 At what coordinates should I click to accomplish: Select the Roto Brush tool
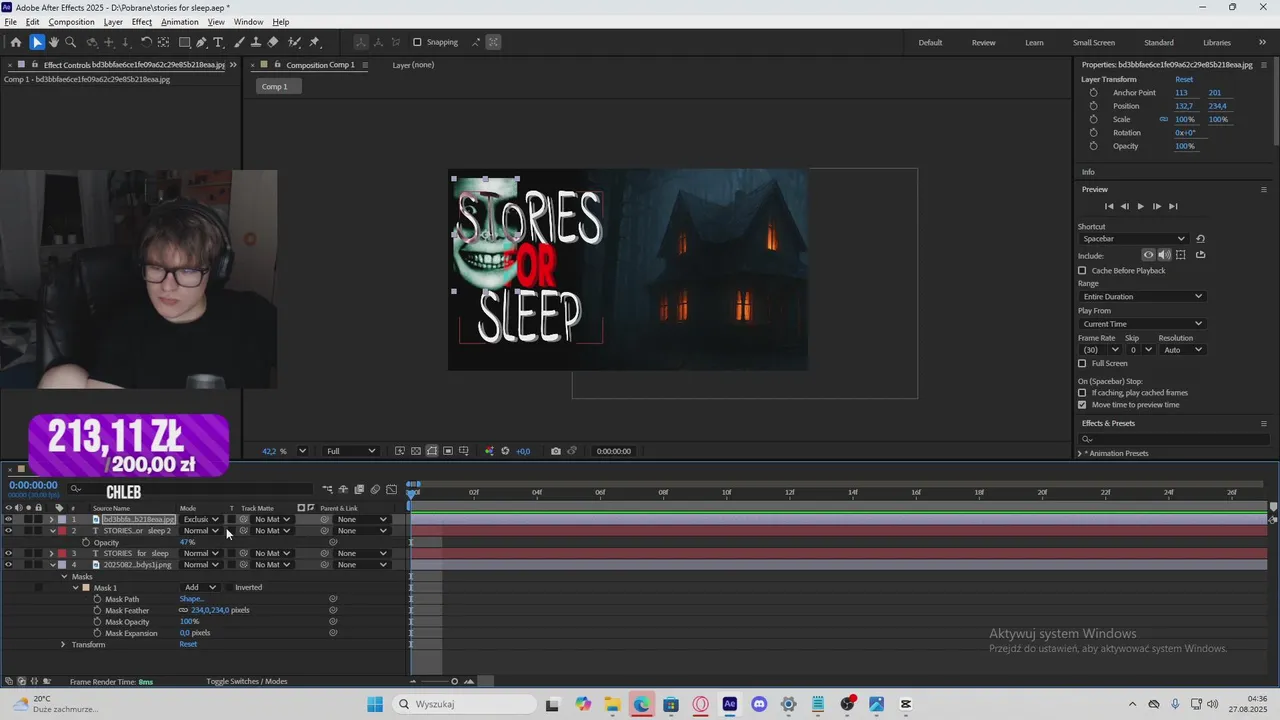pyautogui.click(x=295, y=42)
